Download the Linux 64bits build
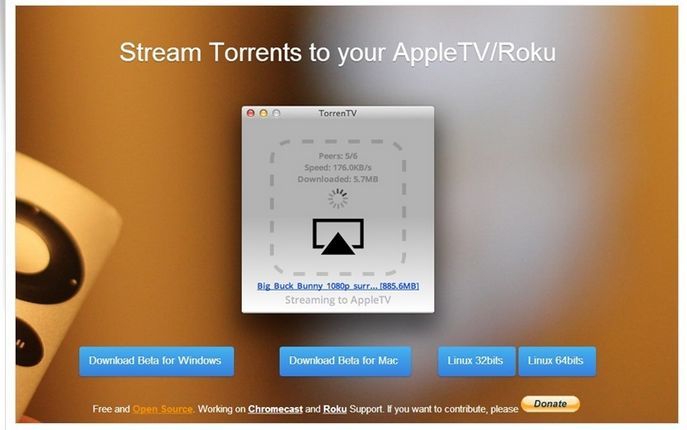This screenshot has width=687, height=430. (x=557, y=361)
